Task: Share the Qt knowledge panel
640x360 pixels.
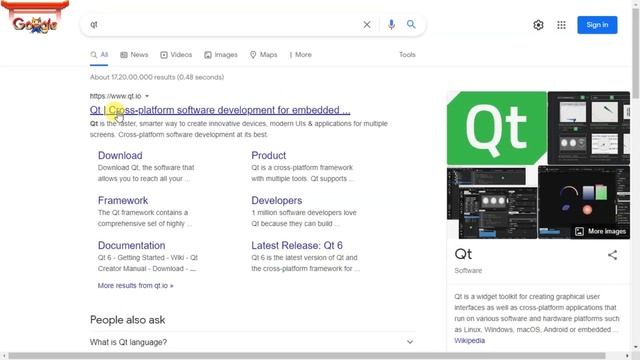Action: [x=612, y=255]
